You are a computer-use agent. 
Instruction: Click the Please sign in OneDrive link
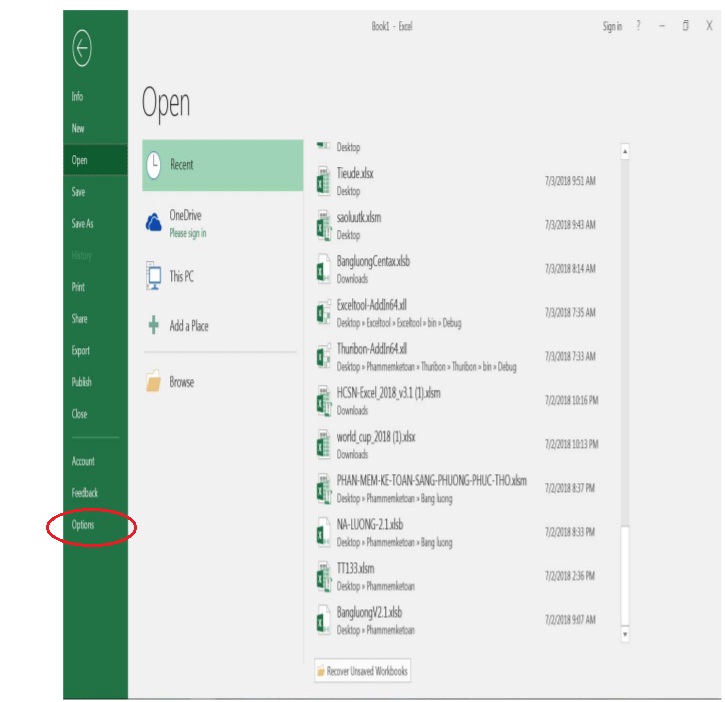coord(188,233)
